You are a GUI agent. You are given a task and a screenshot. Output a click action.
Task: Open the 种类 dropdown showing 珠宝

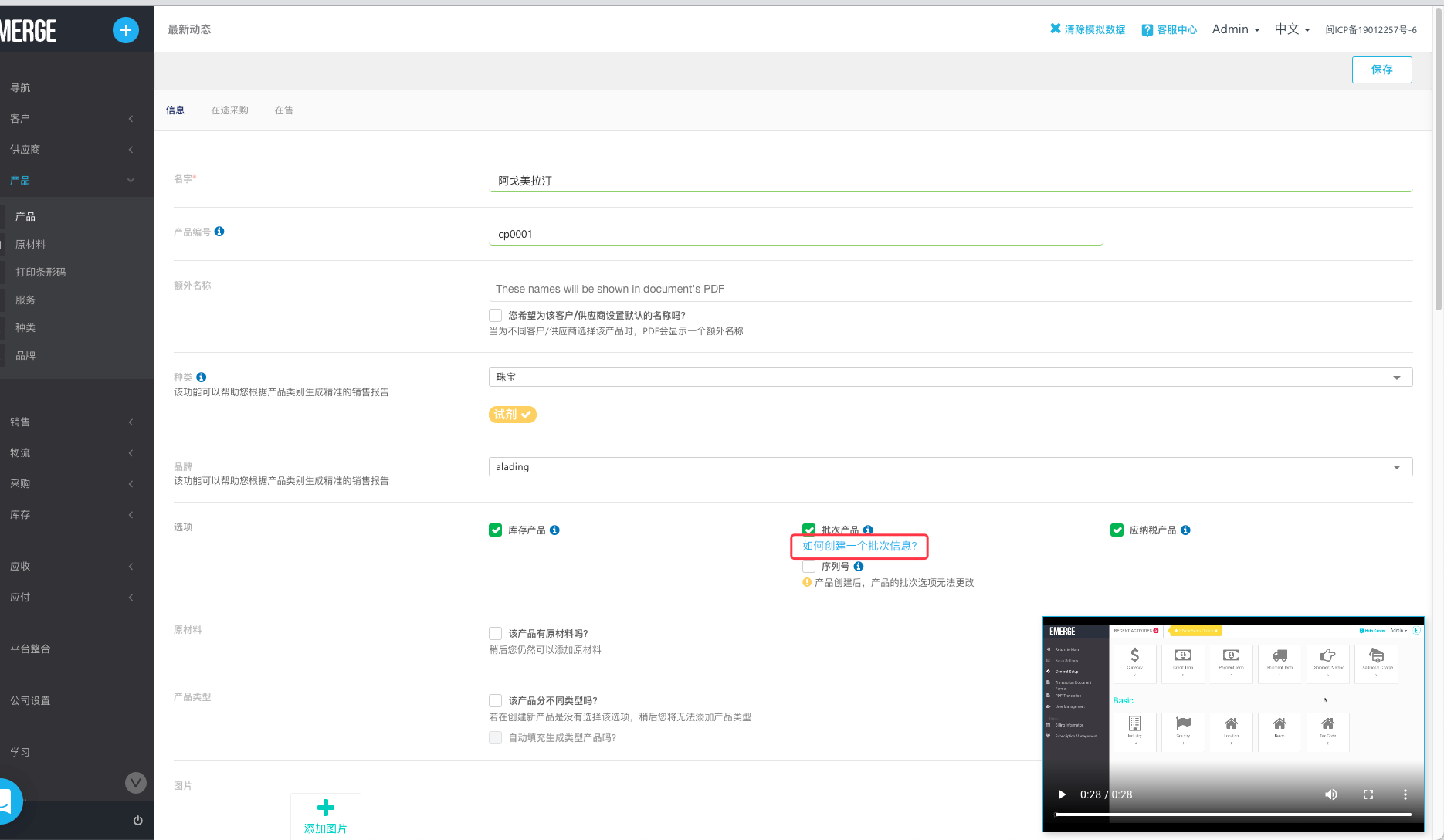click(951, 377)
